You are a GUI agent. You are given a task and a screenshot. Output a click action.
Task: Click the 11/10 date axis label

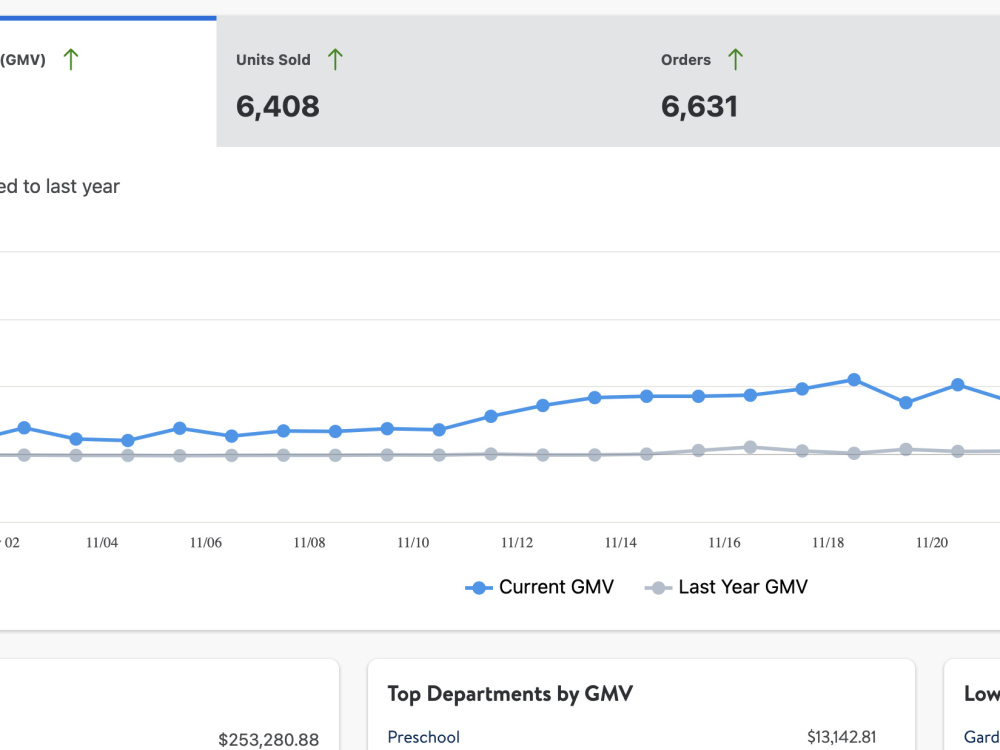[x=413, y=543]
